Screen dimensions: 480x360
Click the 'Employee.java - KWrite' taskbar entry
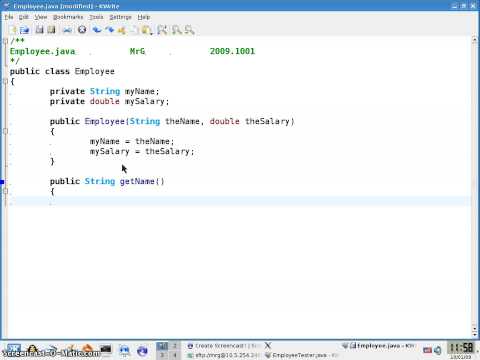coord(378,346)
